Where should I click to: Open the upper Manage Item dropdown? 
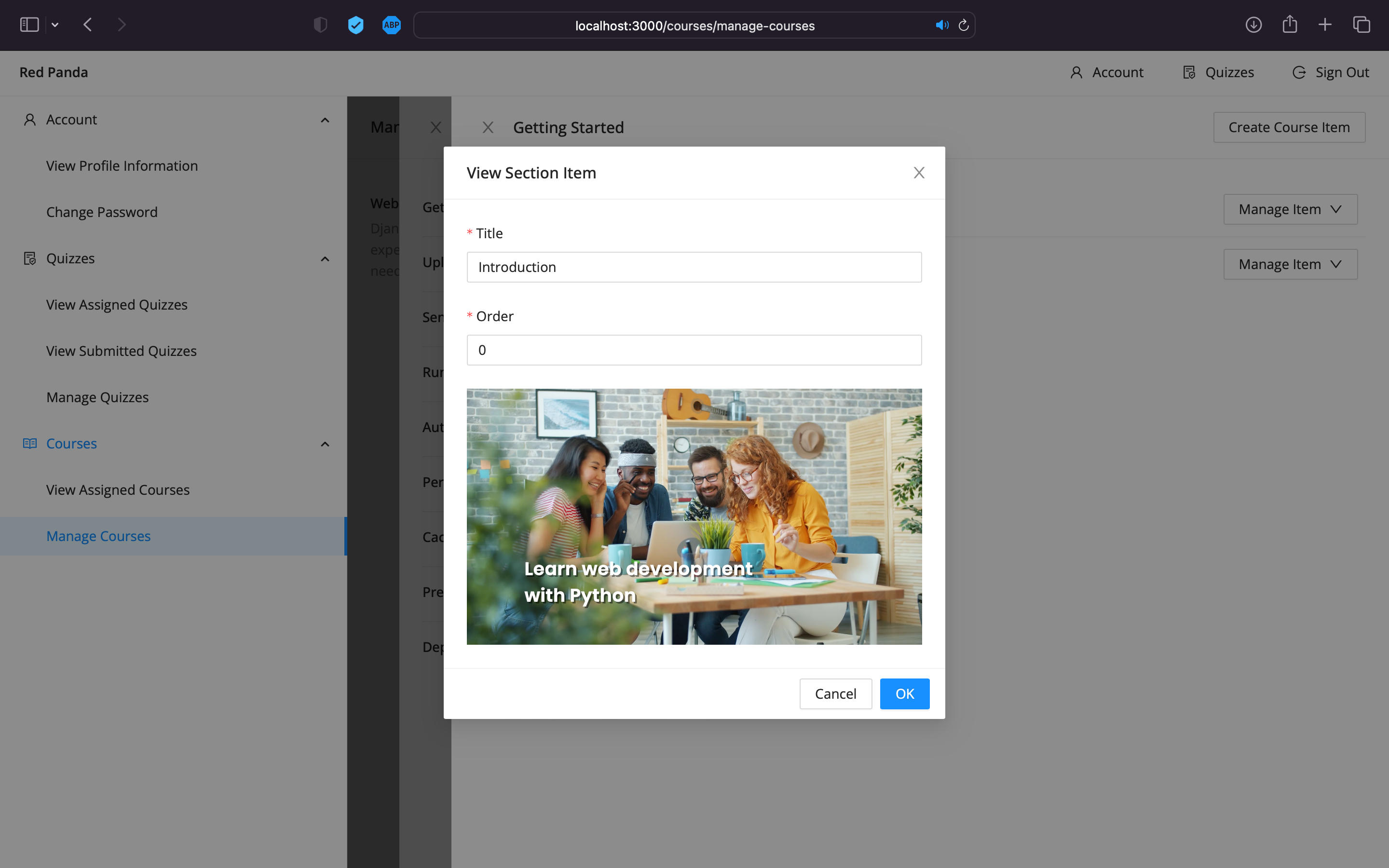point(1289,209)
